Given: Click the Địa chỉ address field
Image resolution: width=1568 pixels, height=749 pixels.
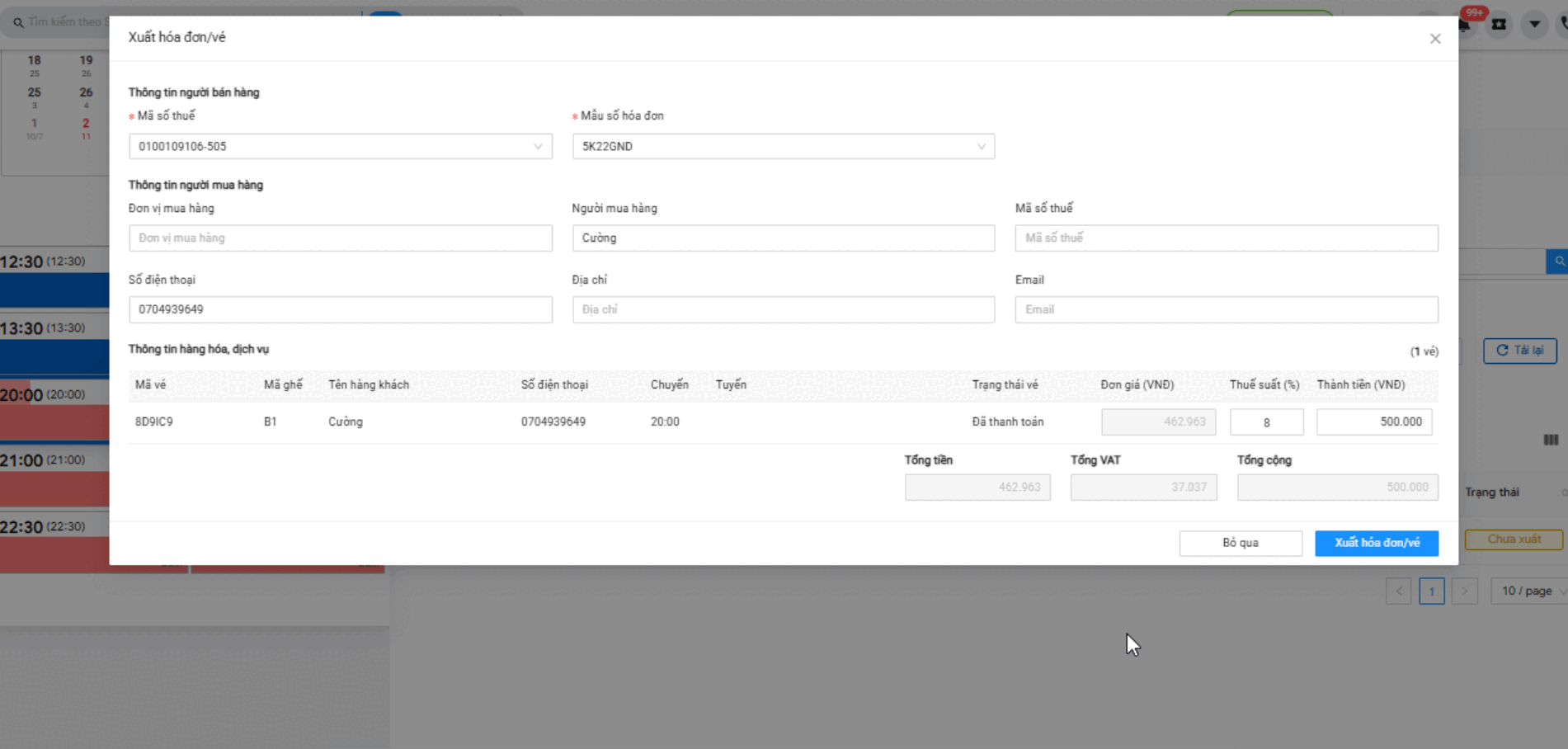Looking at the screenshot, I should tap(783, 309).
